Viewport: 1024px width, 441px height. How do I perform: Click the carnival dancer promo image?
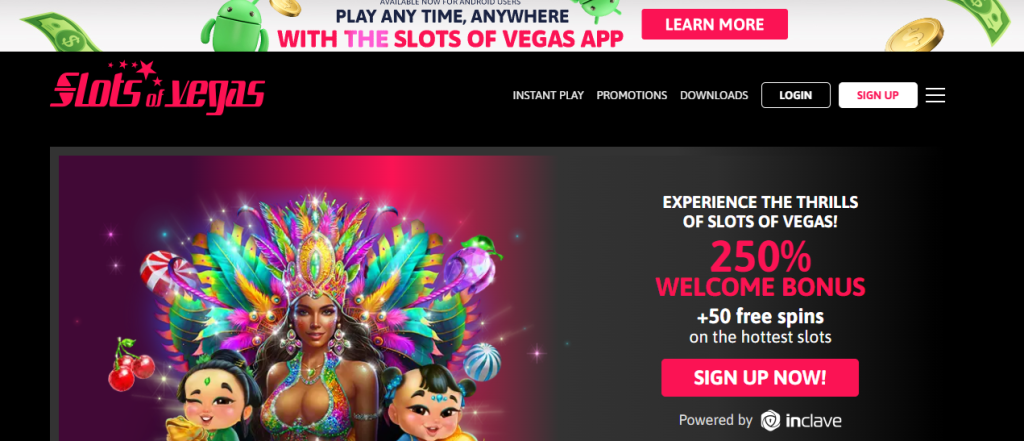tap(304, 298)
